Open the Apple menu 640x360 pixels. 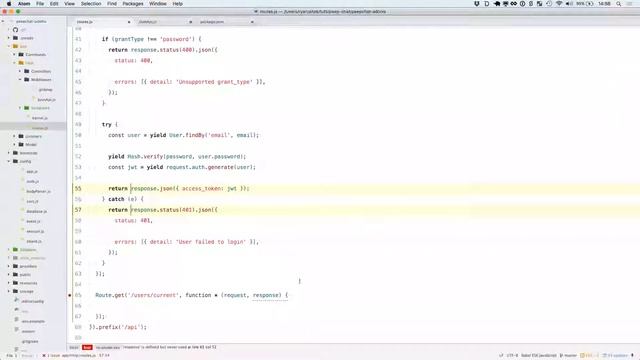(x=9, y=4)
